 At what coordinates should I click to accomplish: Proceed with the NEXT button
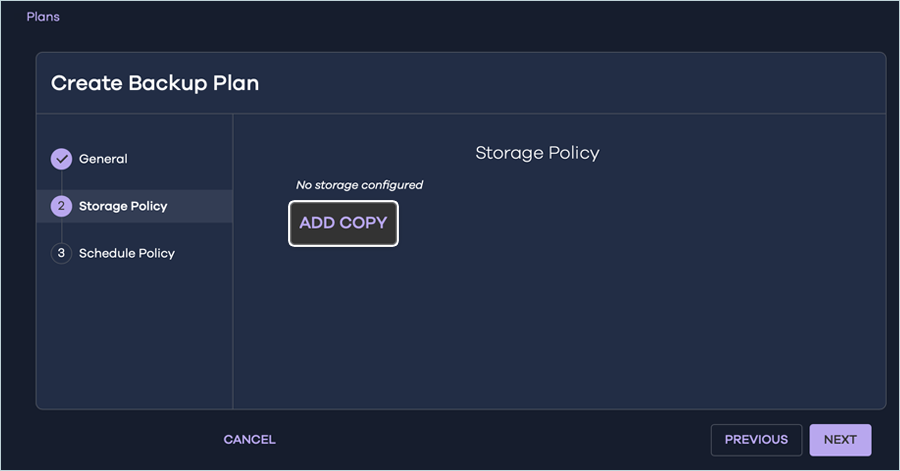coord(840,440)
